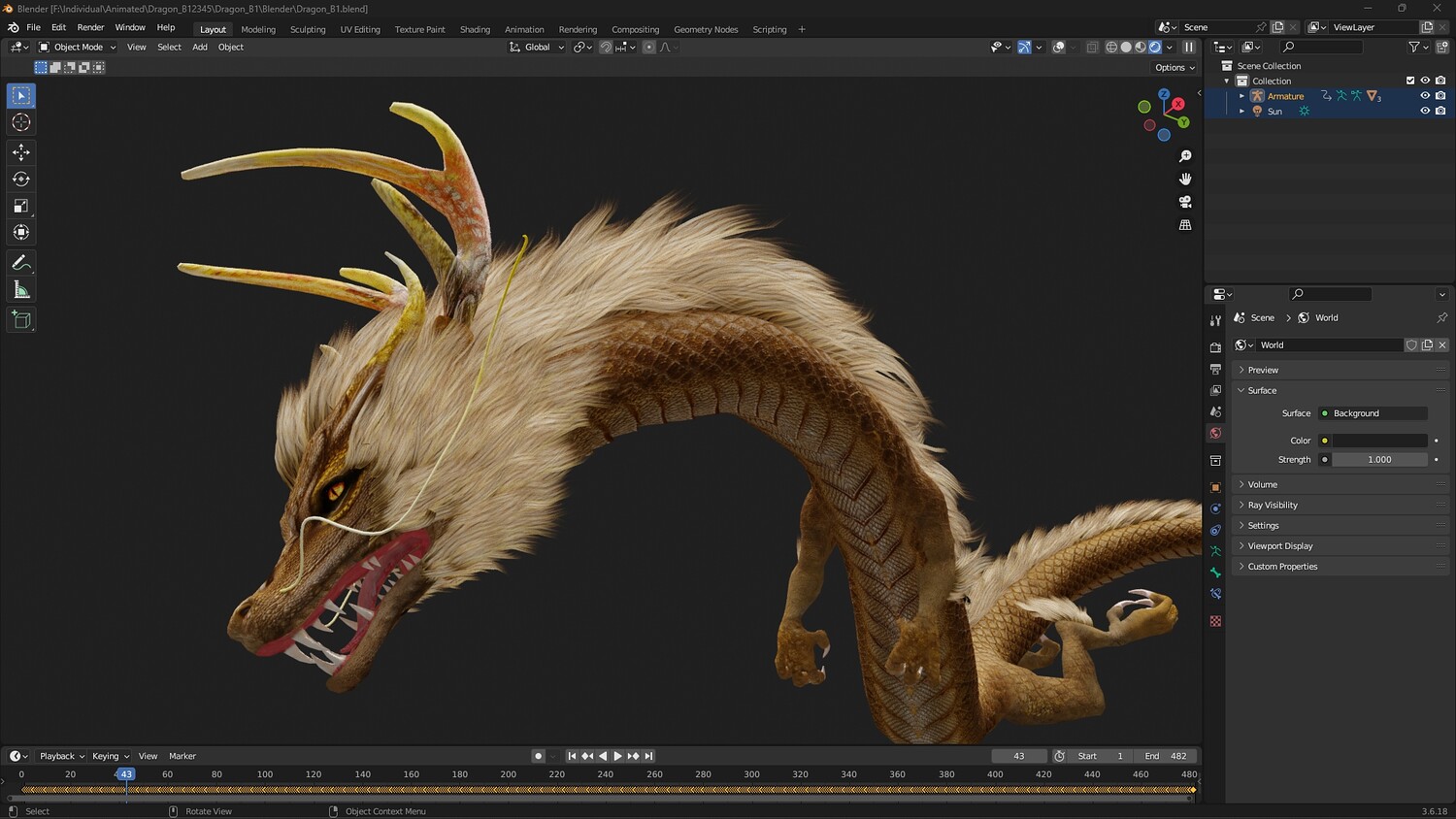Select the Measure ruler tool
This screenshot has width=1456, height=819.
21,290
